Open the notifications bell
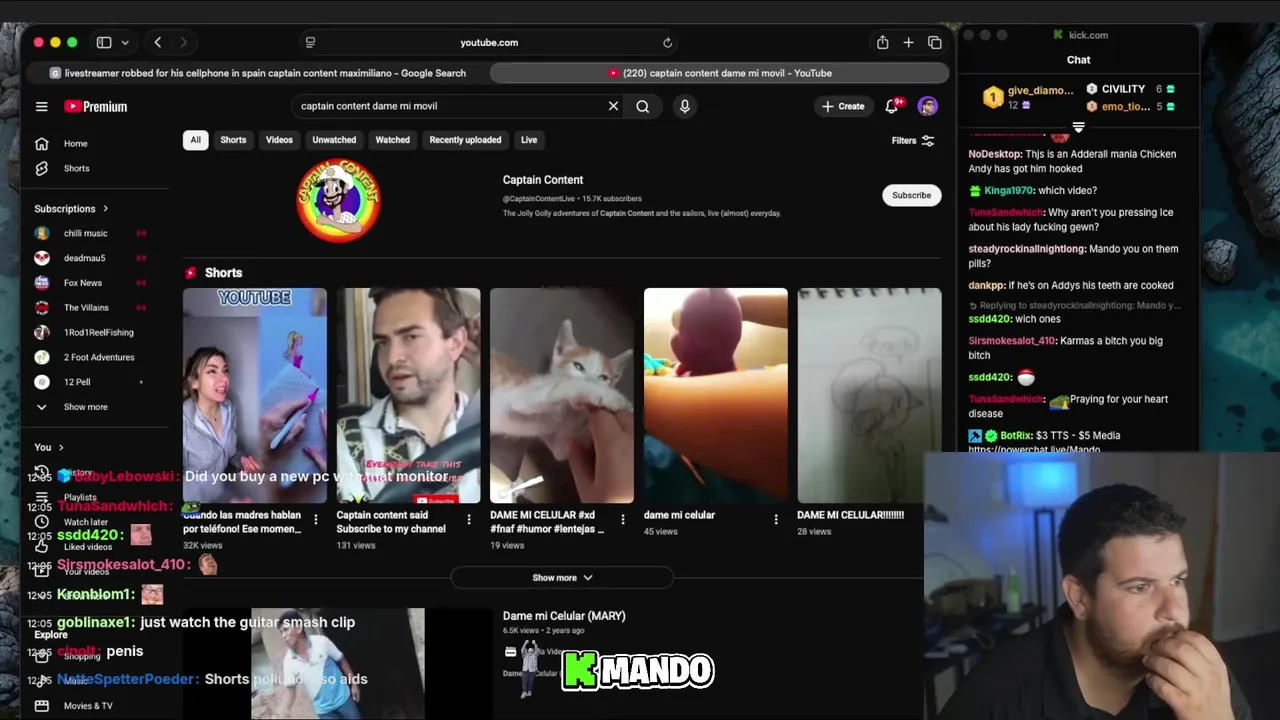This screenshot has height=720, width=1280. (892, 106)
